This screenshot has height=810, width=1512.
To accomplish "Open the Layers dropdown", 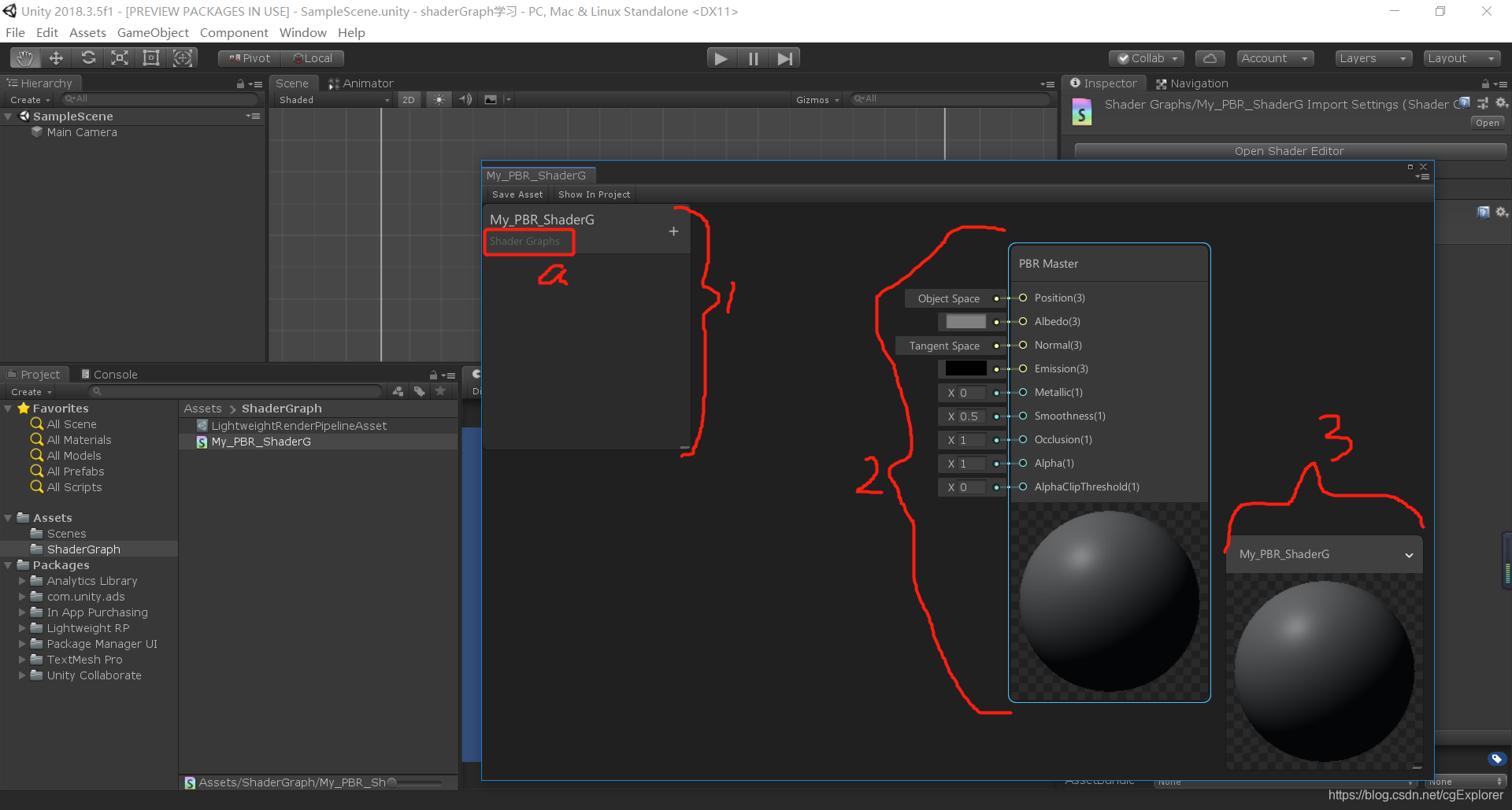I will coord(1373,58).
